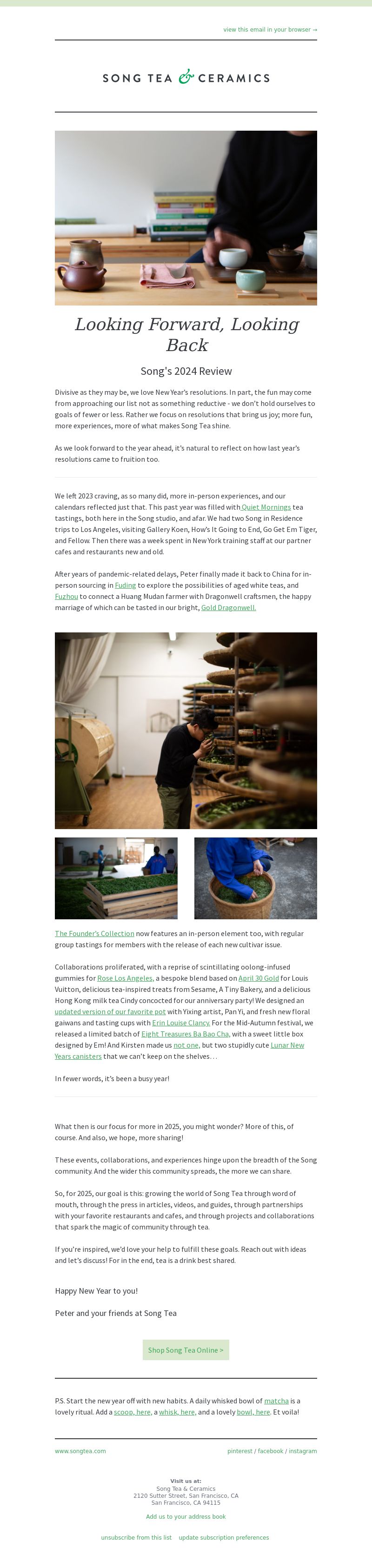The image size is (372, 1568).
Task: Visit www.songtea.com footer link
Action: point(80,1451)
